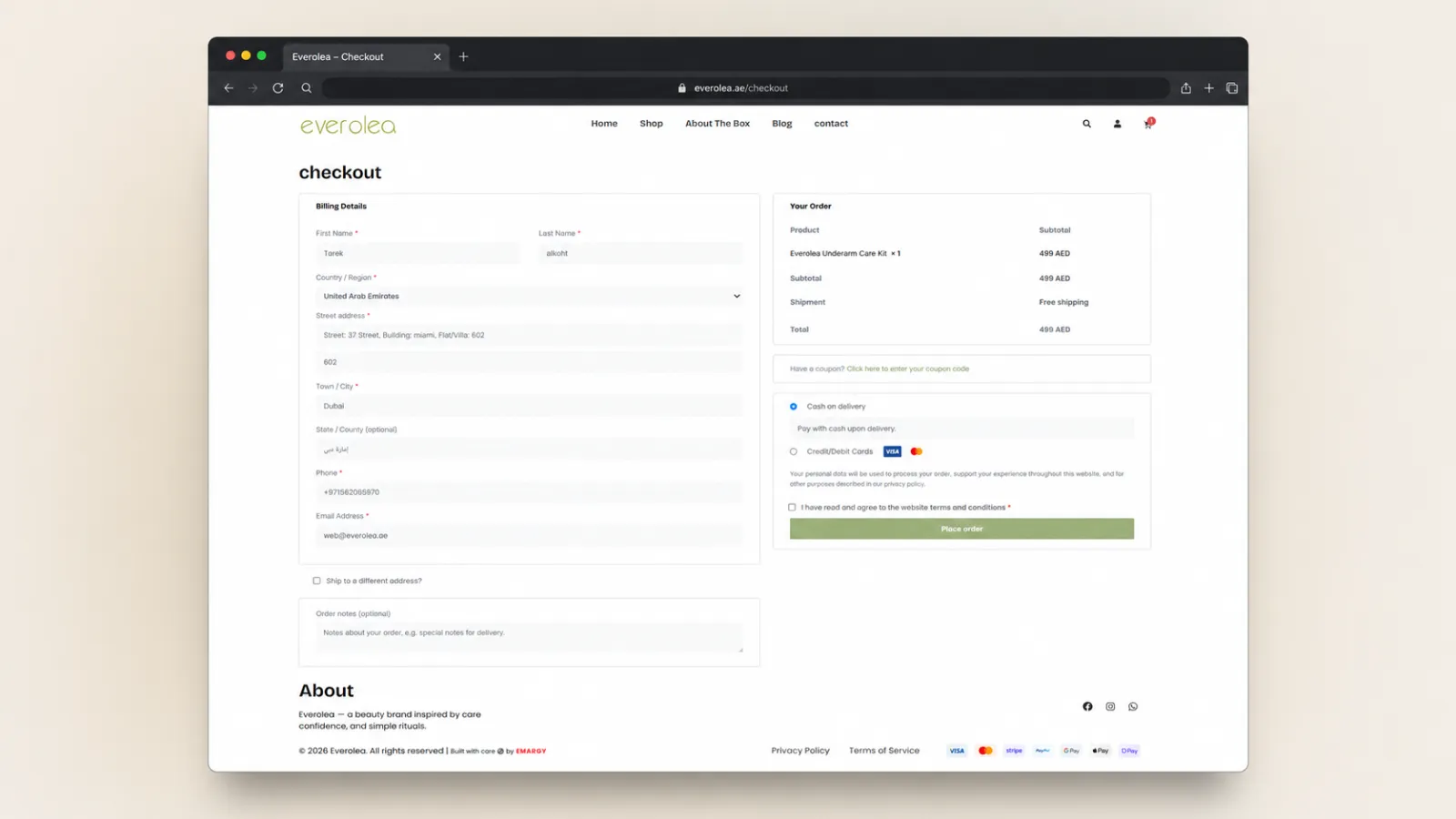This screenshot has height=819, width=1456.
Task: Select Cash on delivery payment option
Action: (794, 407)
